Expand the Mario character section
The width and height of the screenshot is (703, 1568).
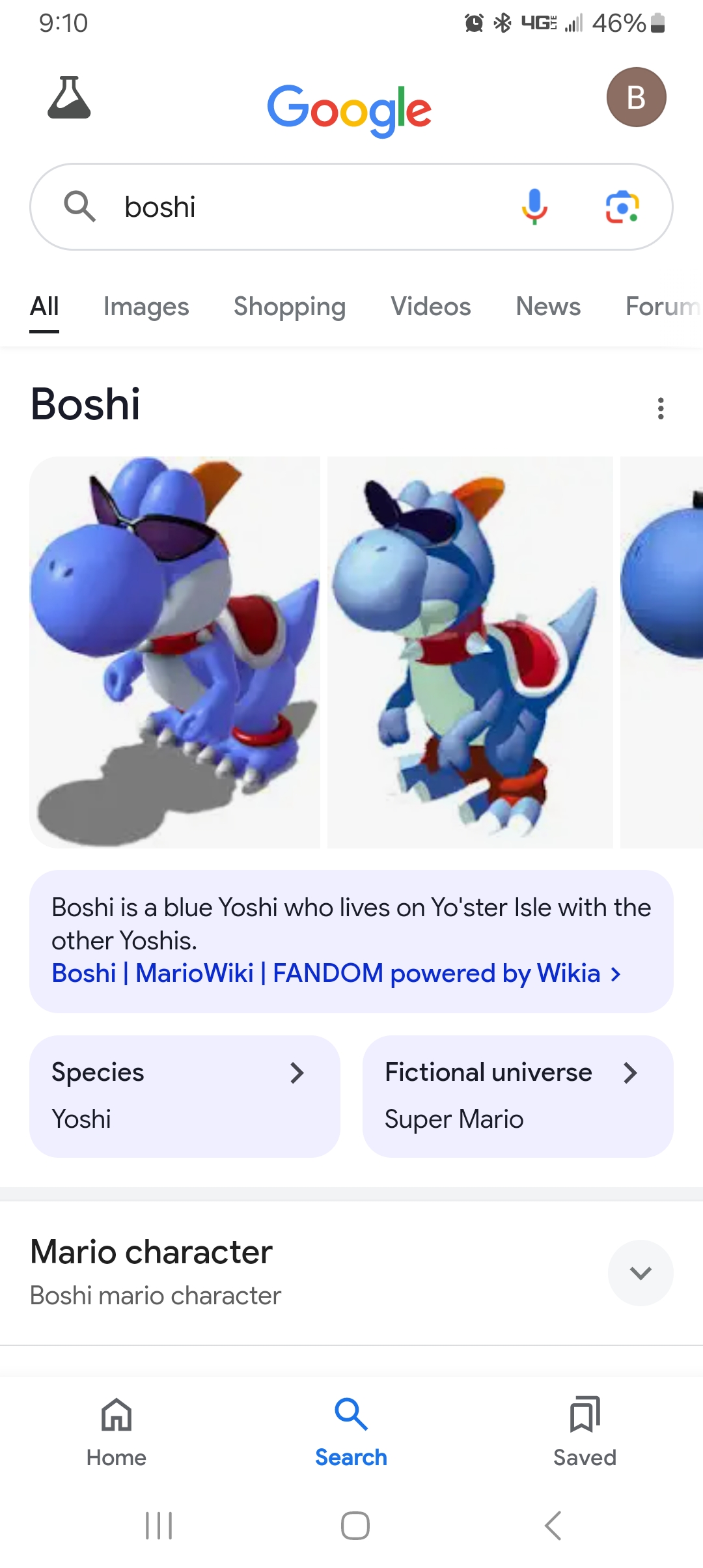(641, 1273)
